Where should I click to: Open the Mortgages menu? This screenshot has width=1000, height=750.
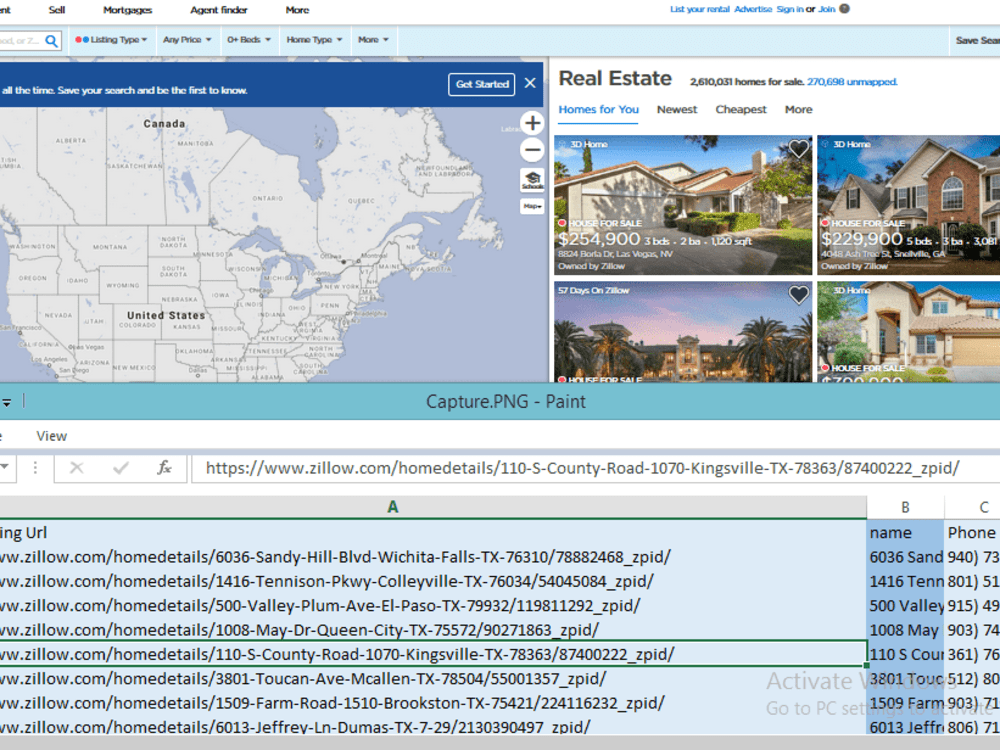click(128, 10)
